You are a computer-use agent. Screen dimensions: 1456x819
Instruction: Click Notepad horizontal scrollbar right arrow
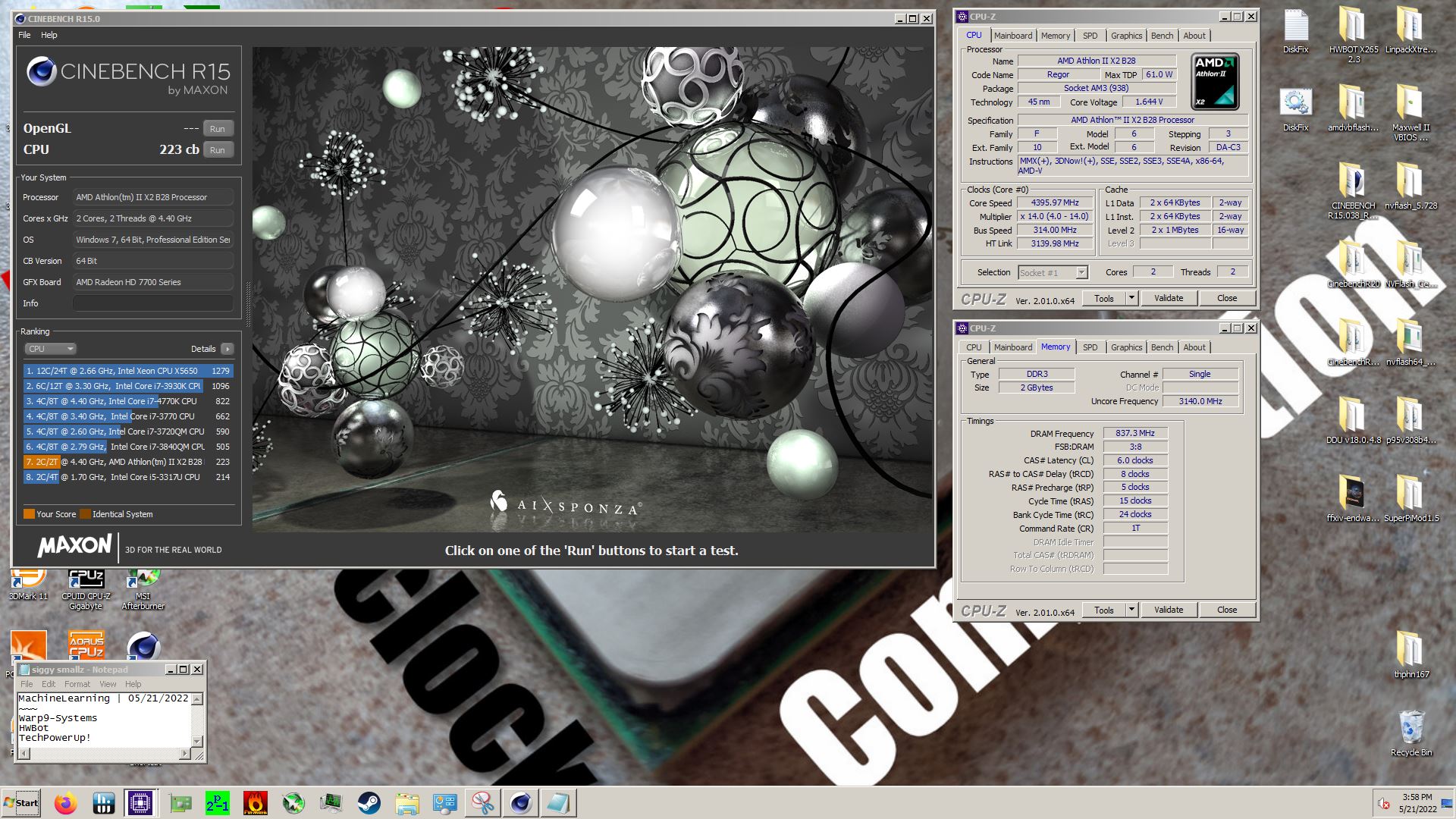tap(184, 754)
